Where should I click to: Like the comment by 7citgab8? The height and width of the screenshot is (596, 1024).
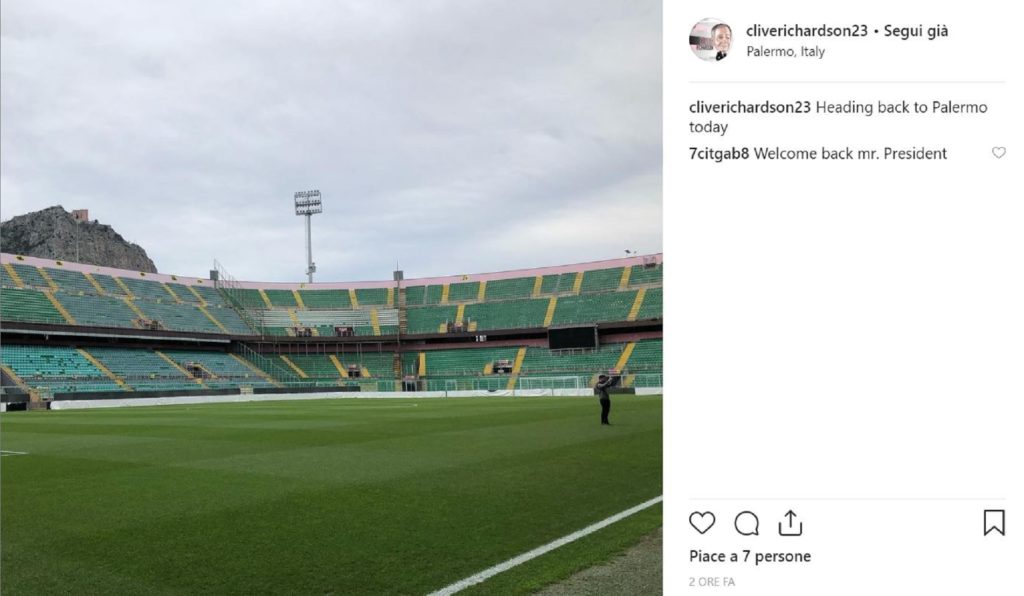coord(998,153)
